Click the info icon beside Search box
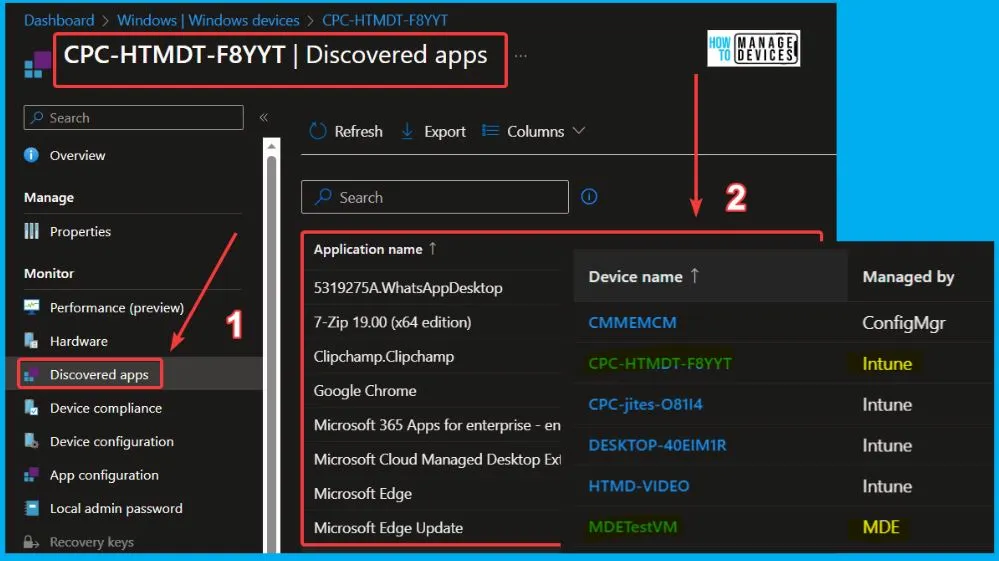The image size is (999, 561). click(589, 197)
